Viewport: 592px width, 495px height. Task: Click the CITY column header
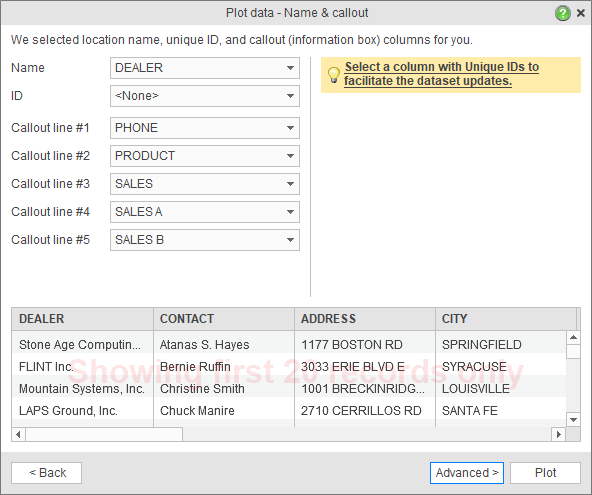(x=506, y=319)
